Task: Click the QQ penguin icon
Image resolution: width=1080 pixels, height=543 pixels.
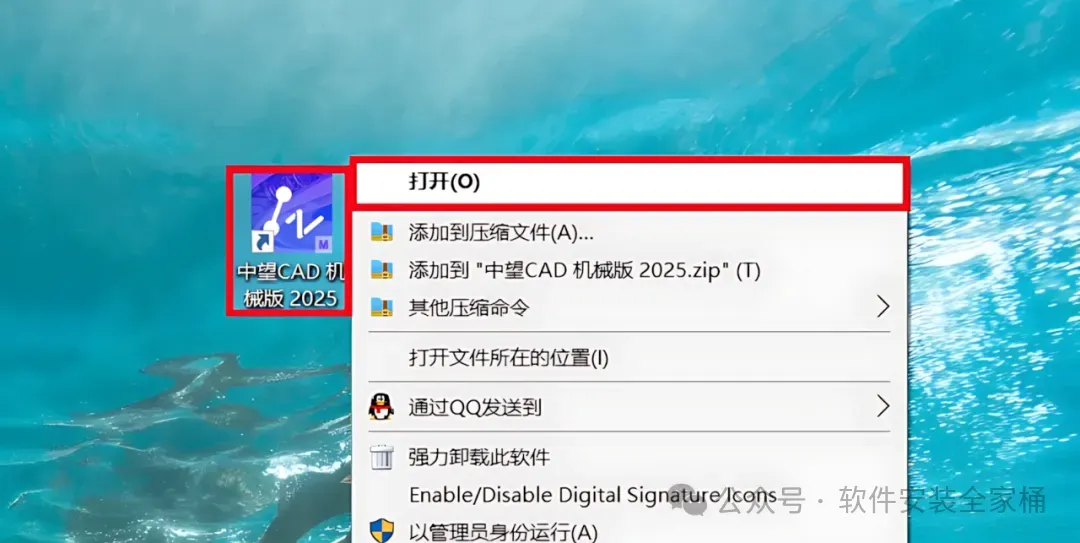Action: (381, 407)
